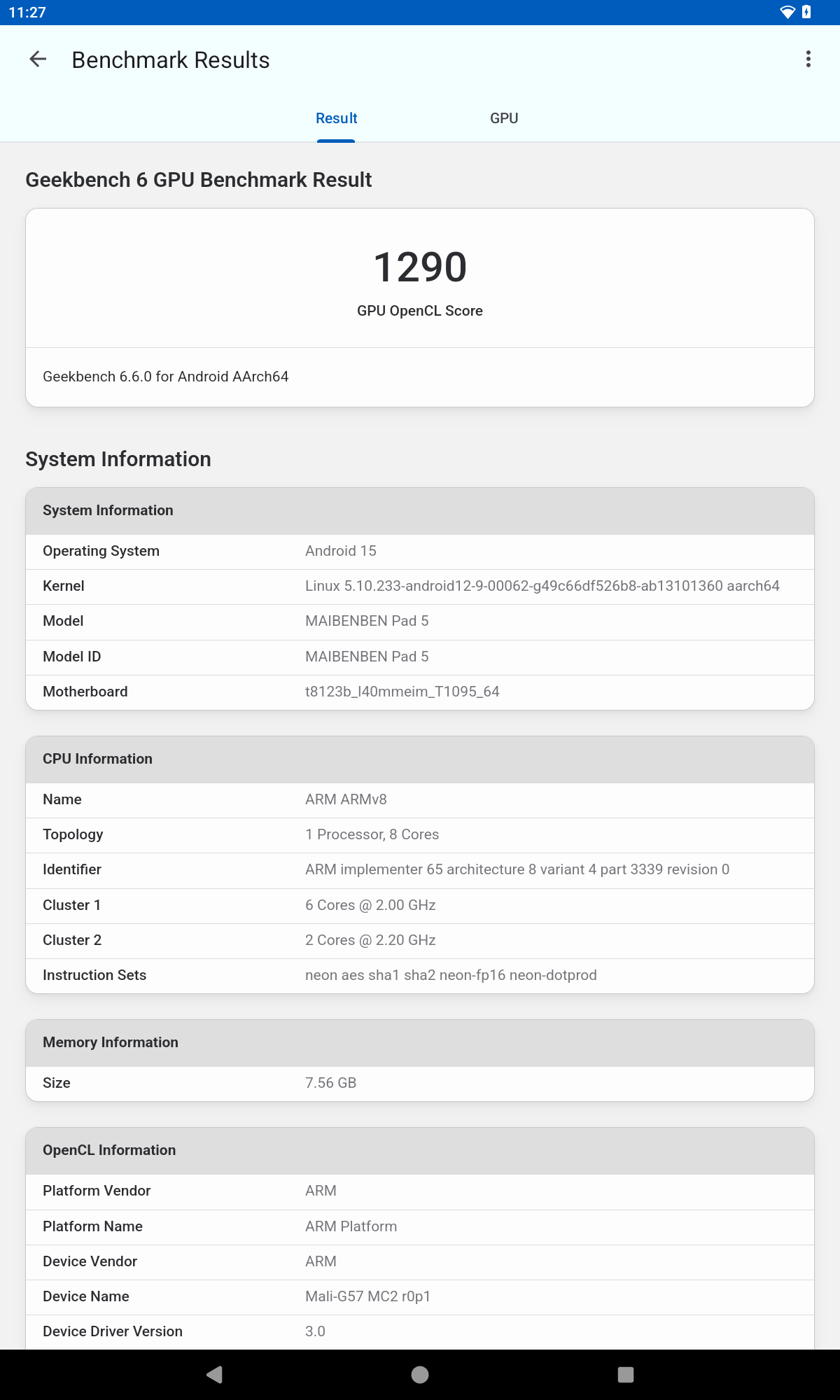The image size is (840, 1400).
Task: Switch to the GPU tab
Action: coord(504,118)
